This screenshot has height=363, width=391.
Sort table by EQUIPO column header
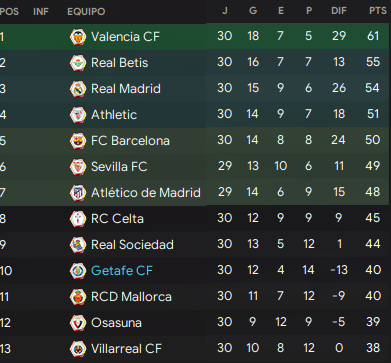86,12
